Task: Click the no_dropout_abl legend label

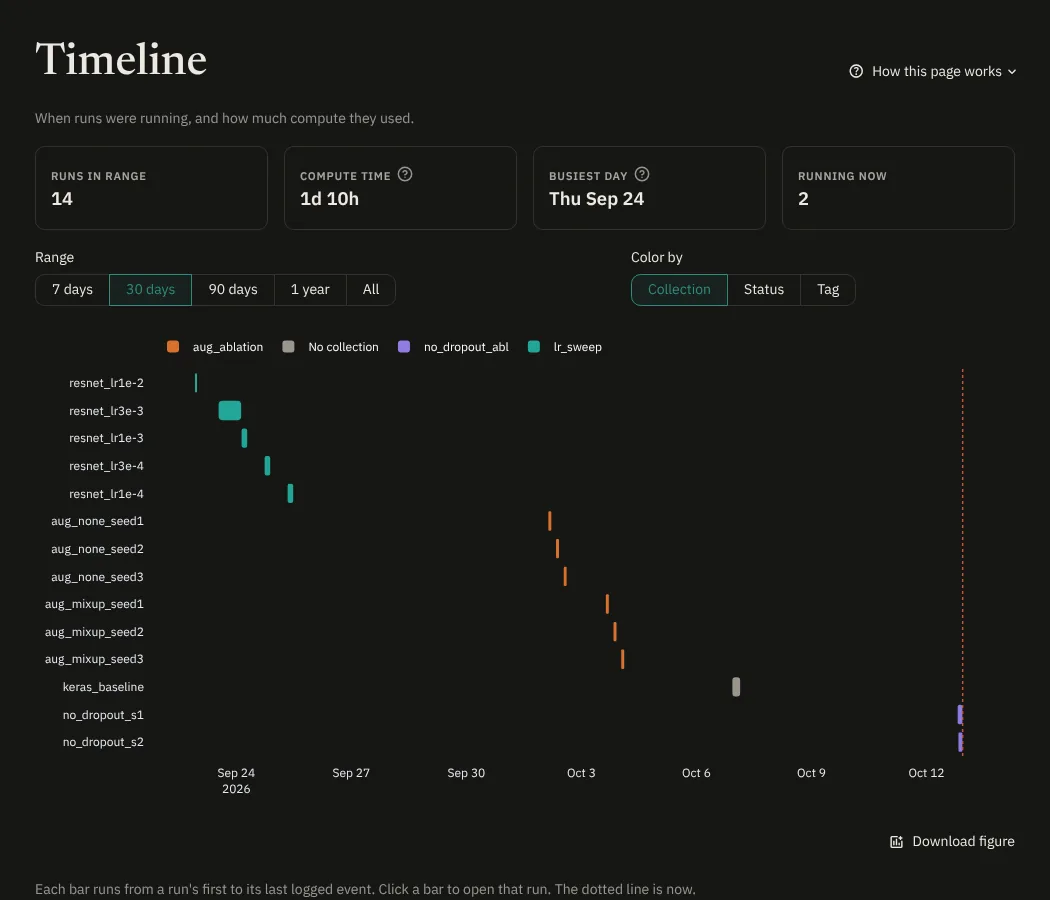Action: [x=466, y=347]
